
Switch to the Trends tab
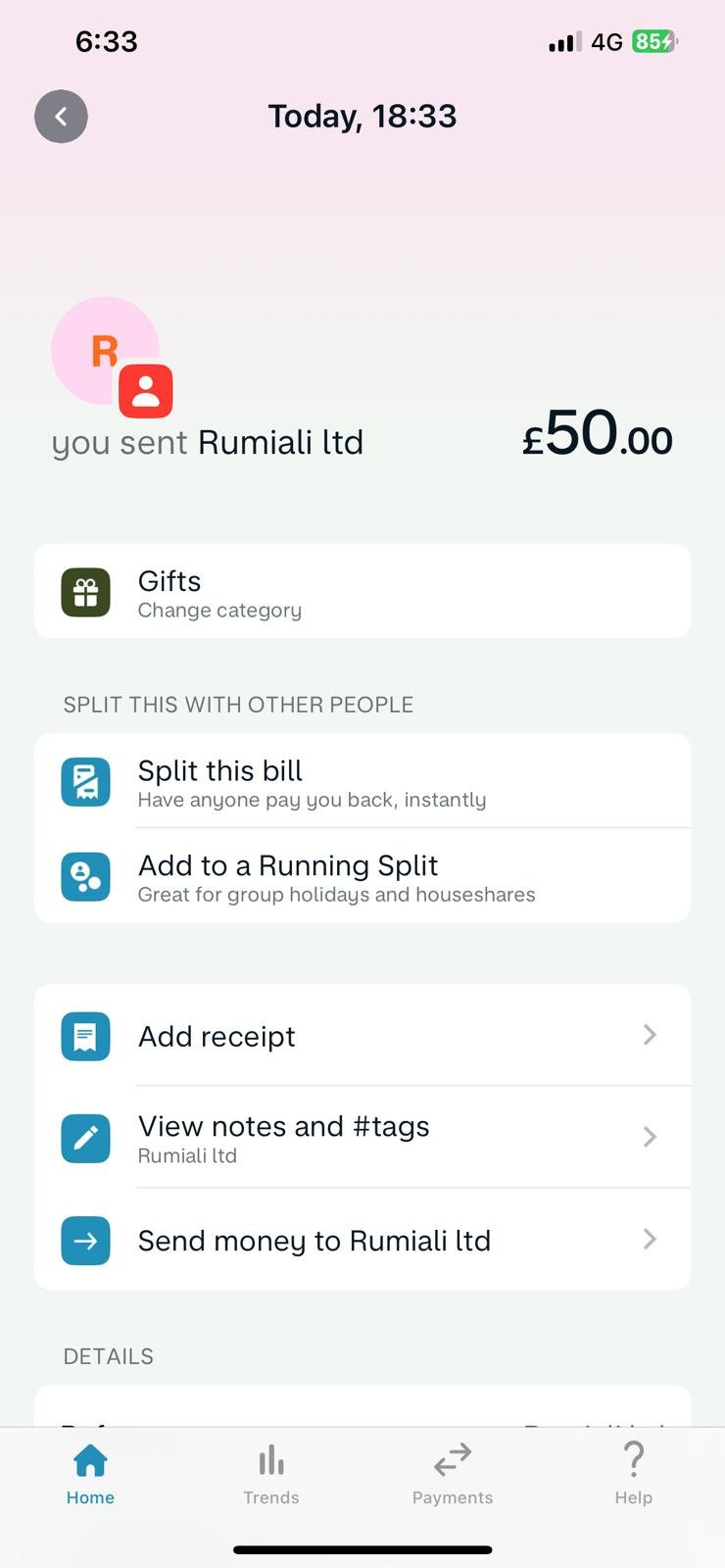[x=271, y=1474]
